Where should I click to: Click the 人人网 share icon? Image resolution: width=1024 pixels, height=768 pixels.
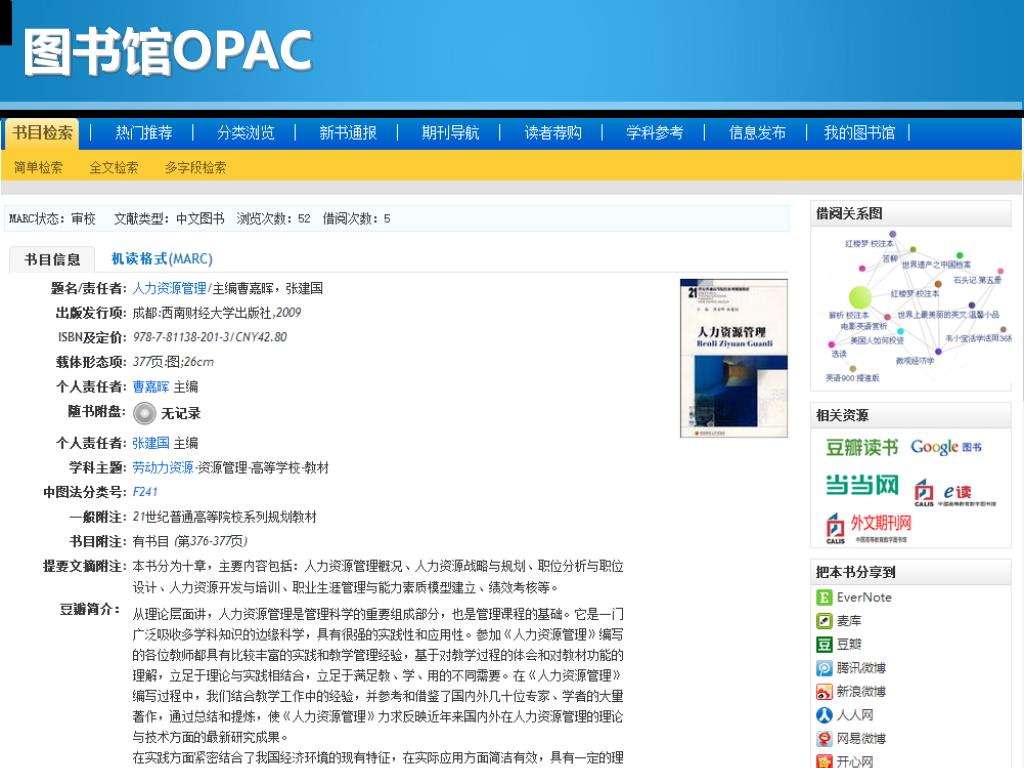[x=824, y=715]
